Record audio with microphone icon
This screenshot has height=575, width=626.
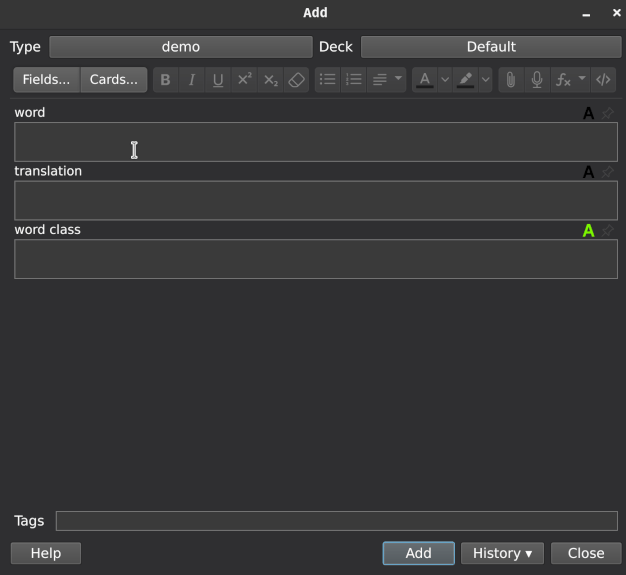click(x=537, y=80)
